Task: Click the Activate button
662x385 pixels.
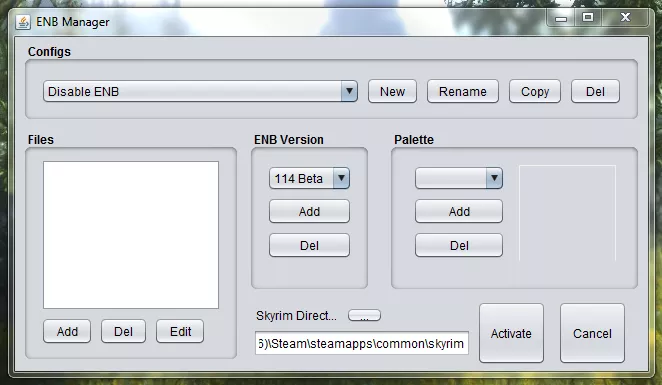Action: coord(511,333)
